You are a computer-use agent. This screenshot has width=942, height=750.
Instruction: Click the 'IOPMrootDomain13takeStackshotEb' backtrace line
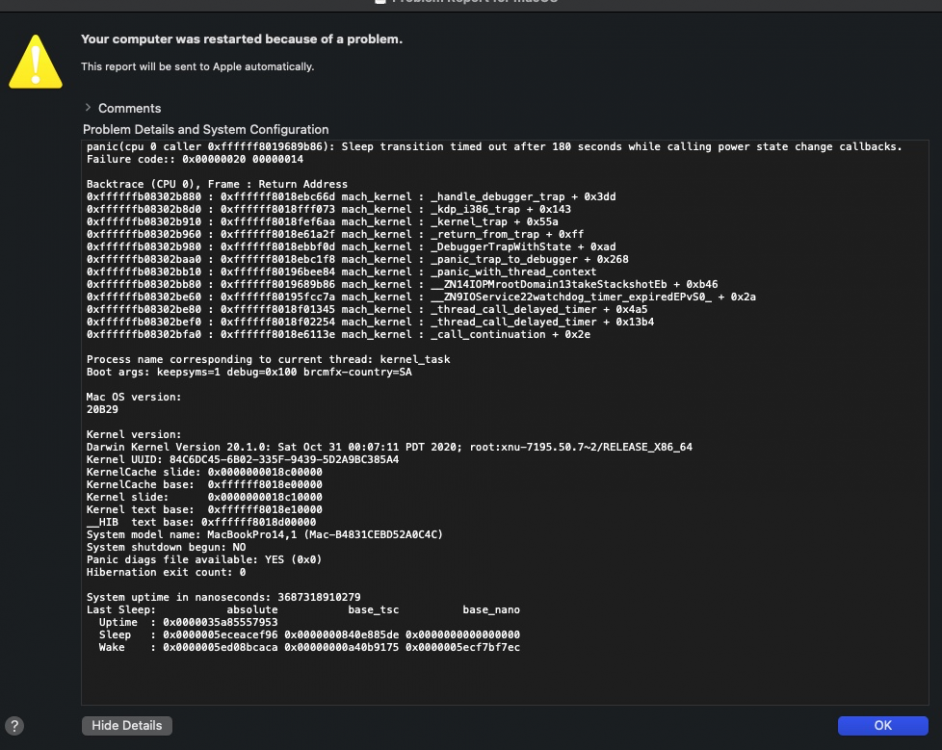tap(402, 284)
